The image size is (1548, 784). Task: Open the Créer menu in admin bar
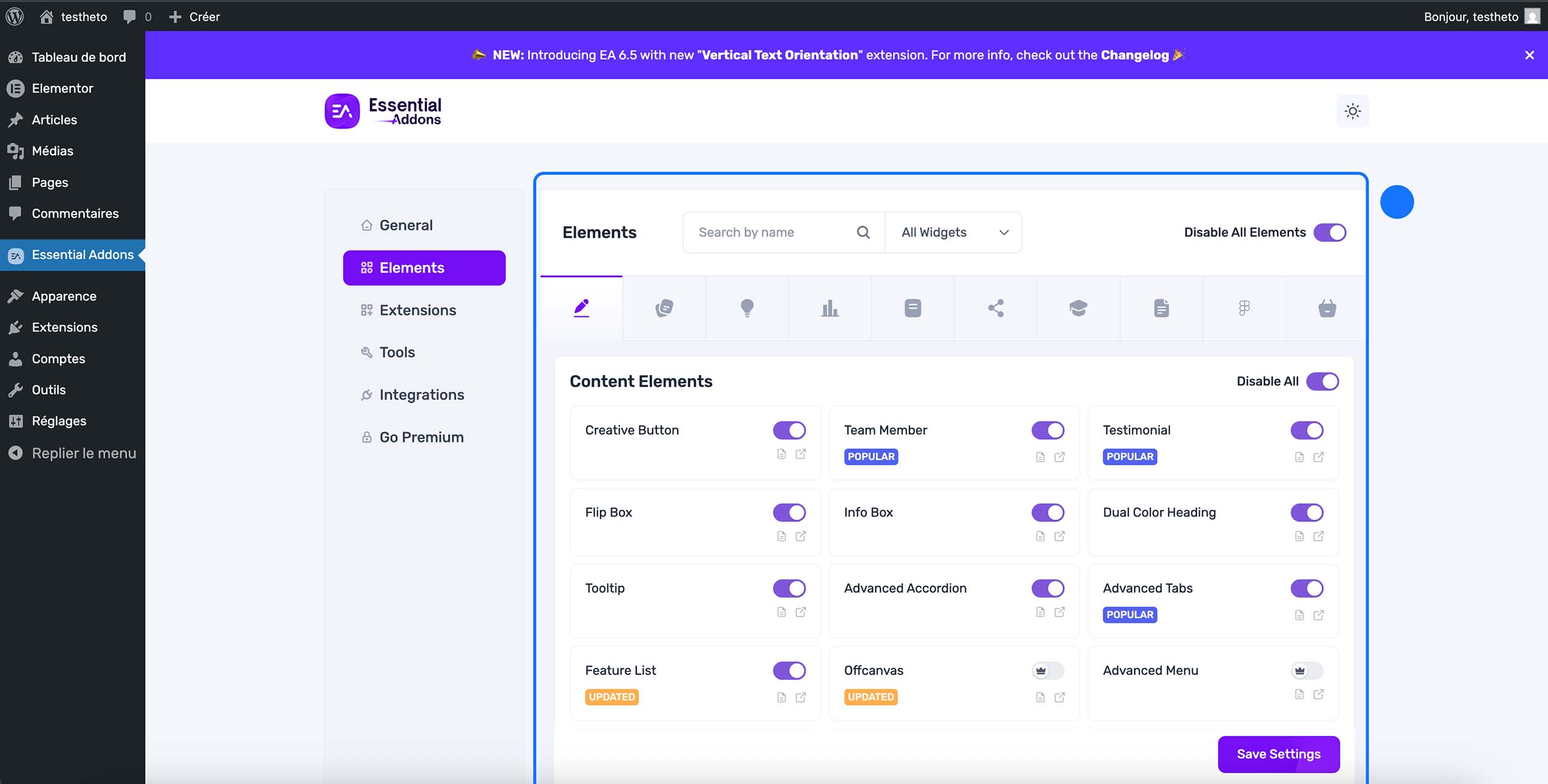coord(194,16)
